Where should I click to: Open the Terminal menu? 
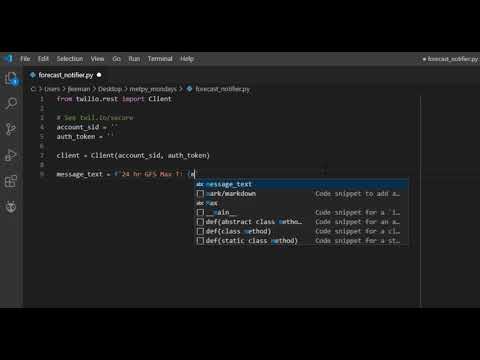point(160,59)
